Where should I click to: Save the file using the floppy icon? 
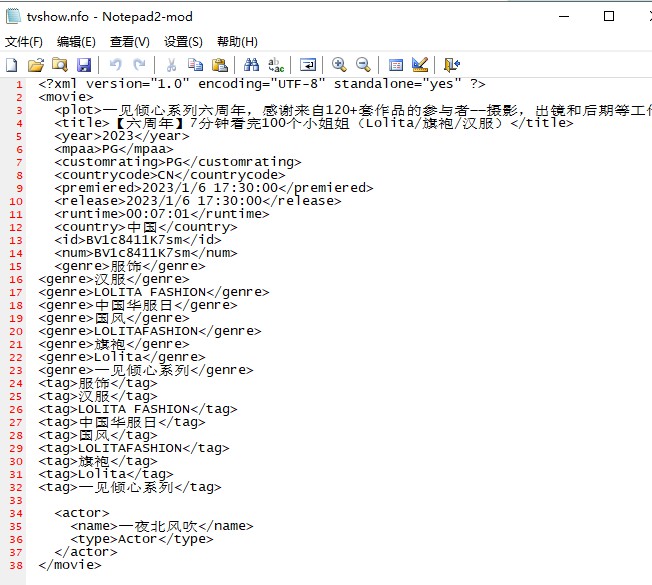(84, 65)
